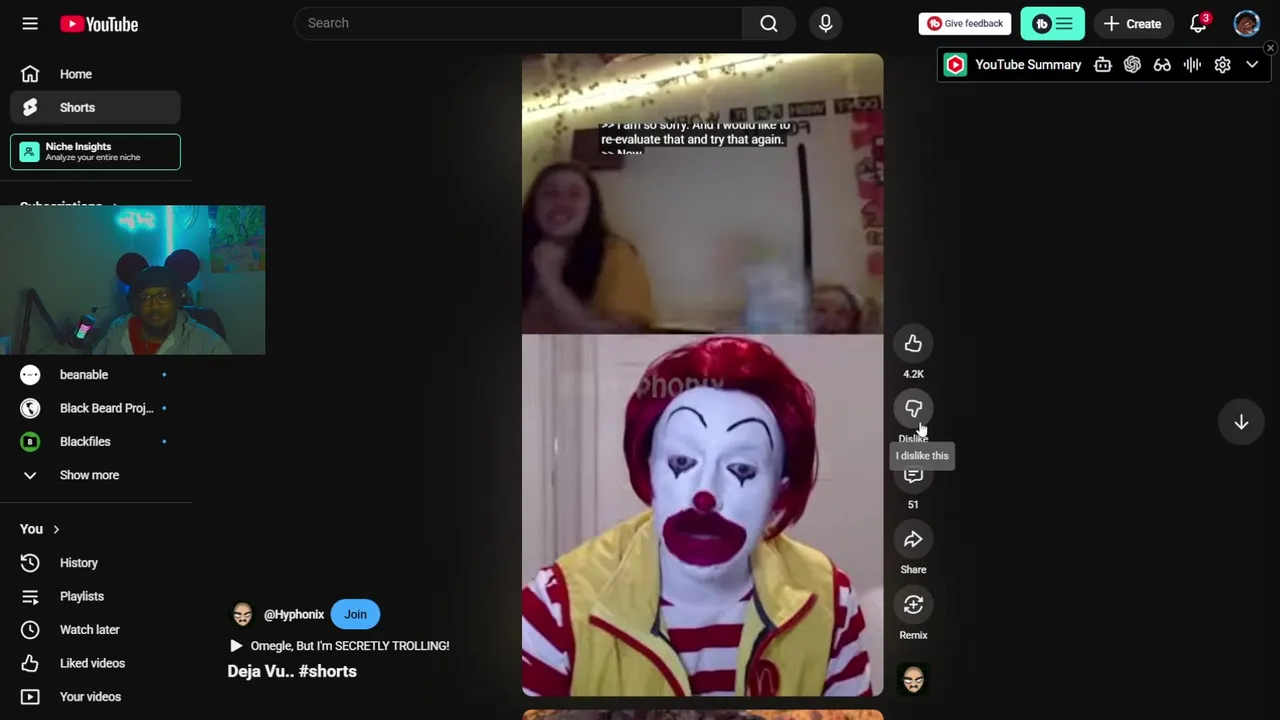1280x720 pixels.
Task: Open History in the sidebar
Action: coord(96,563)
